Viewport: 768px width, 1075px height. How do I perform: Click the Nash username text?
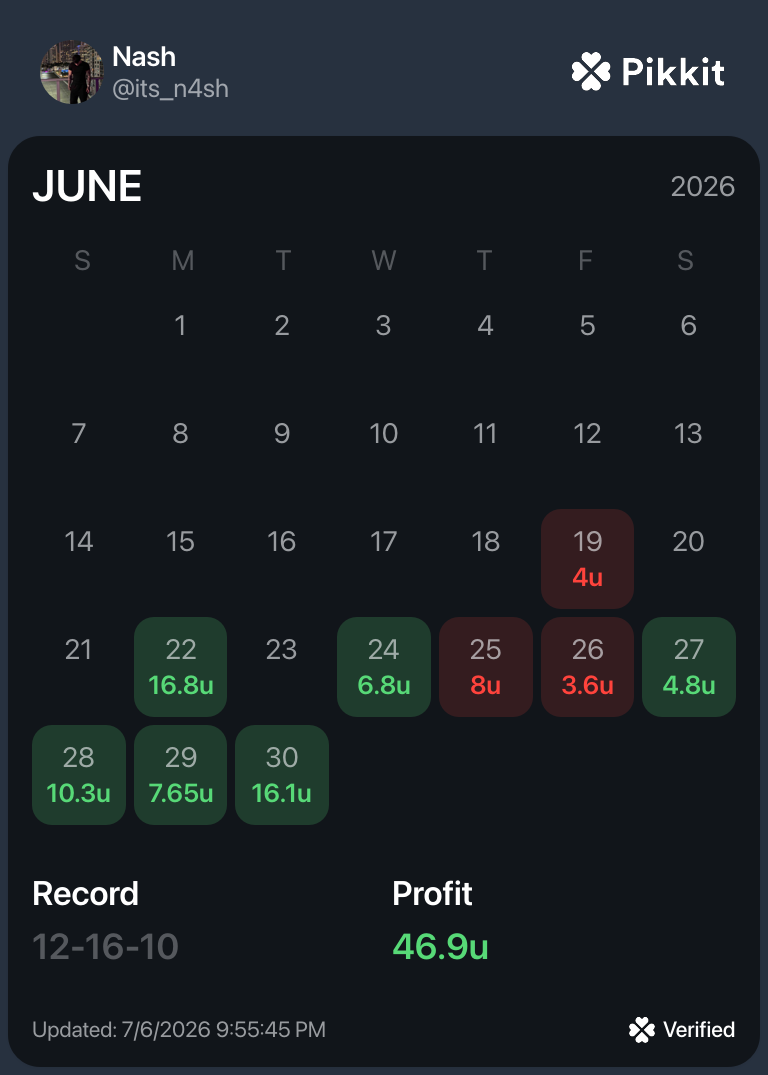point(144,57)
